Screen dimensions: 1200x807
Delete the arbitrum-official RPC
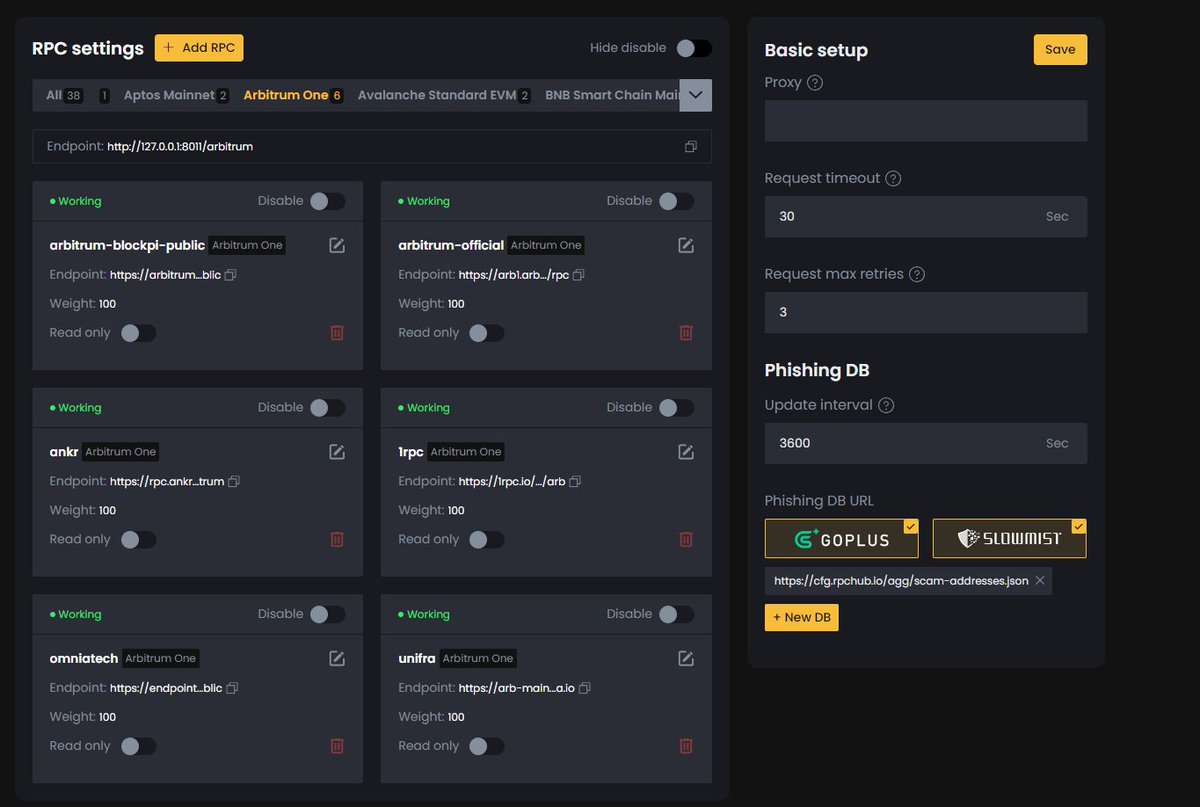click(x=685, y=332)
